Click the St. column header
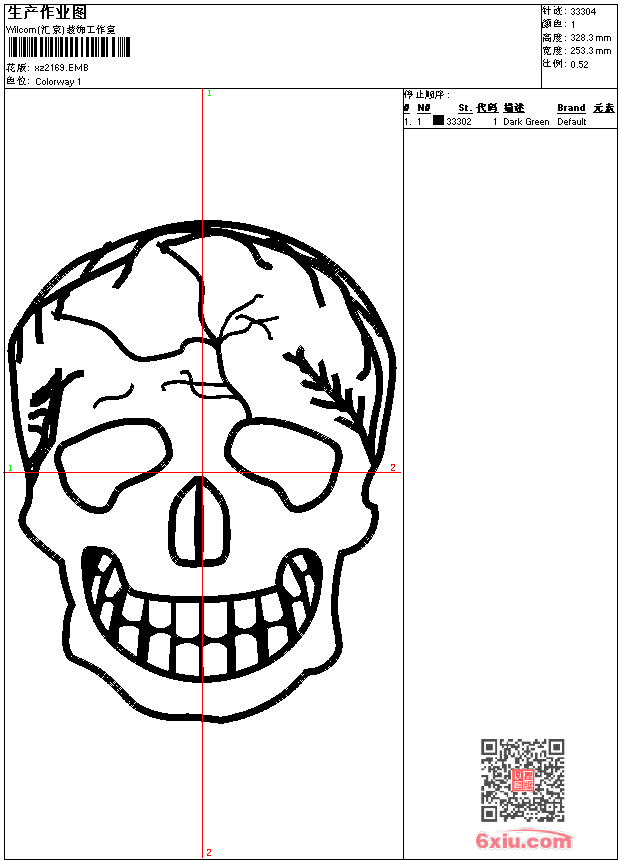Viewport: 620px width, 860px height. tap(464, 108)
